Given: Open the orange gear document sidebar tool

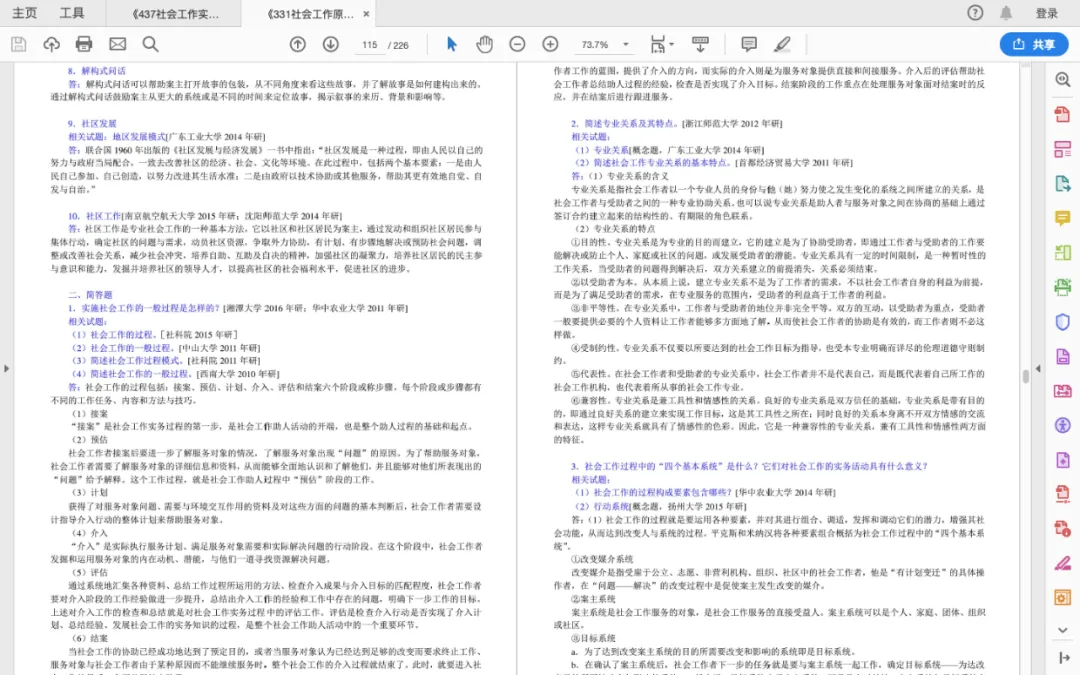Looking at the screenshot, I should pos(1063,598).
